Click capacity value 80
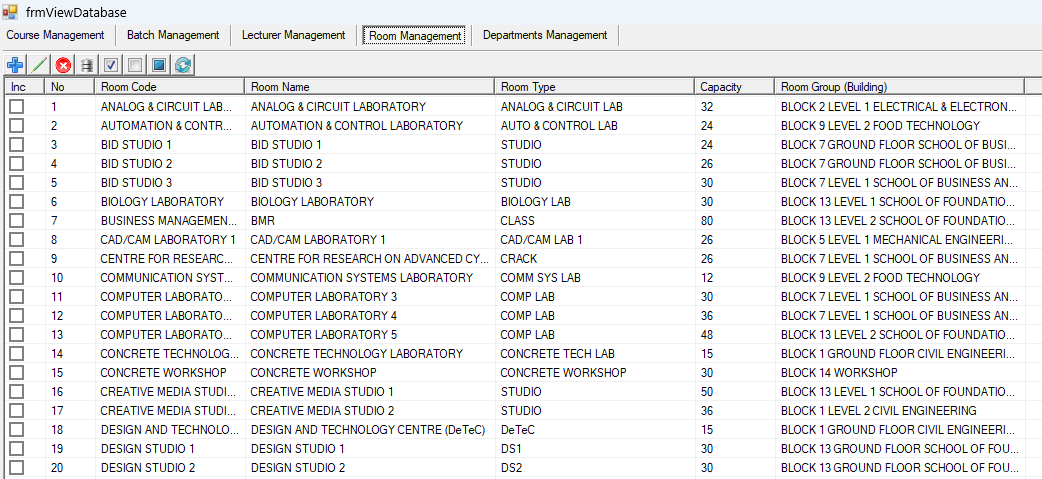Viewport: 1042px width, 479px height. [708, 221]
